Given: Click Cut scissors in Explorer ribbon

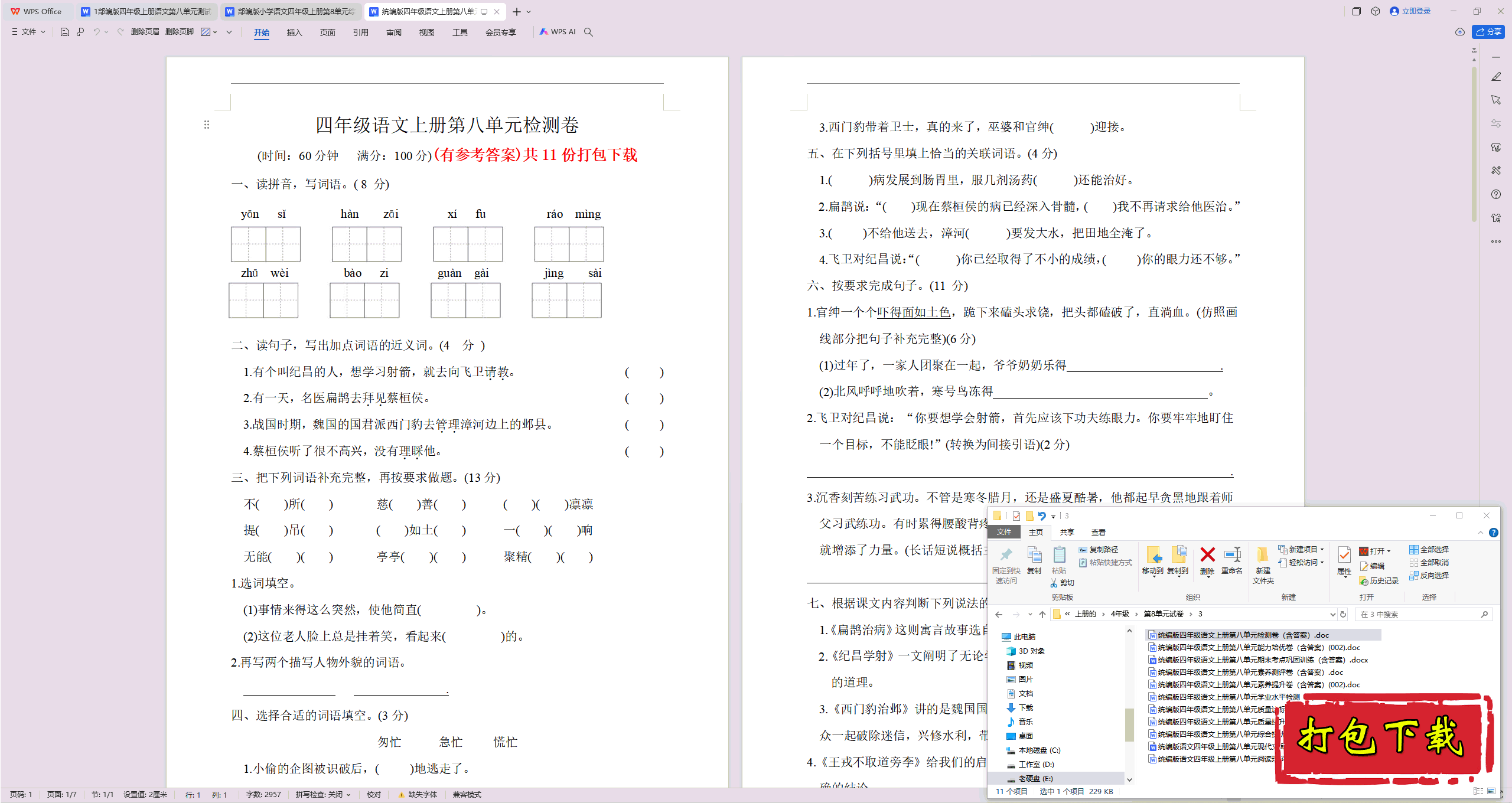Looking at the screenshot, I should pyautogui.click(x=1063, y=583).
